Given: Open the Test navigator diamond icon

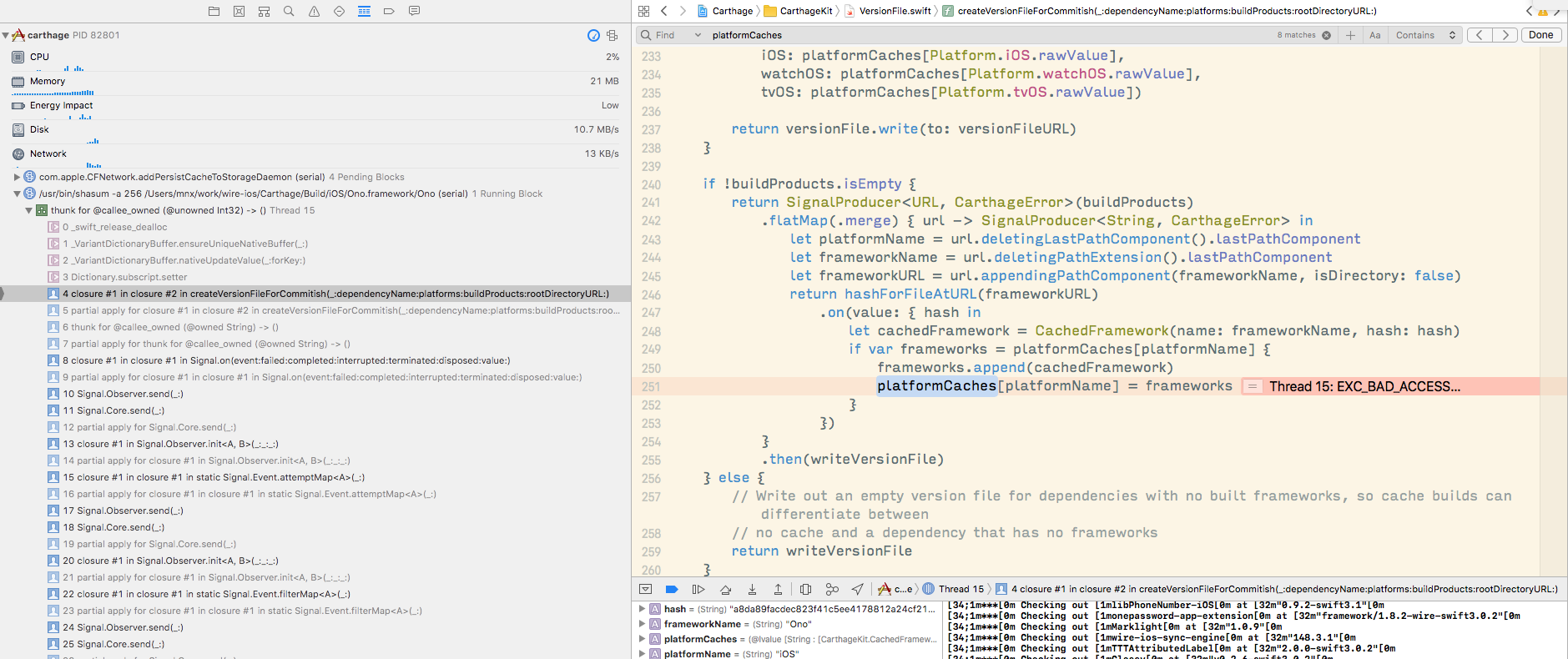Looking at the screenshot, I should (339, 11).
